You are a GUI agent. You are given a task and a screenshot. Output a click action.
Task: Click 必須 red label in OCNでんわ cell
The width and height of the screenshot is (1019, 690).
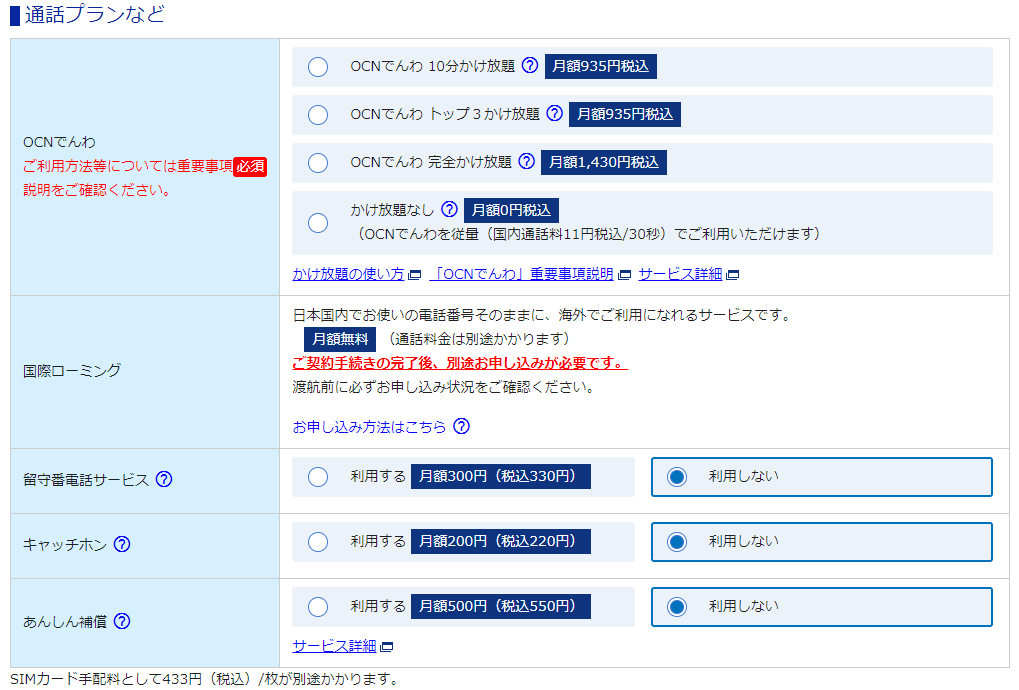click(x=250, y=167)
